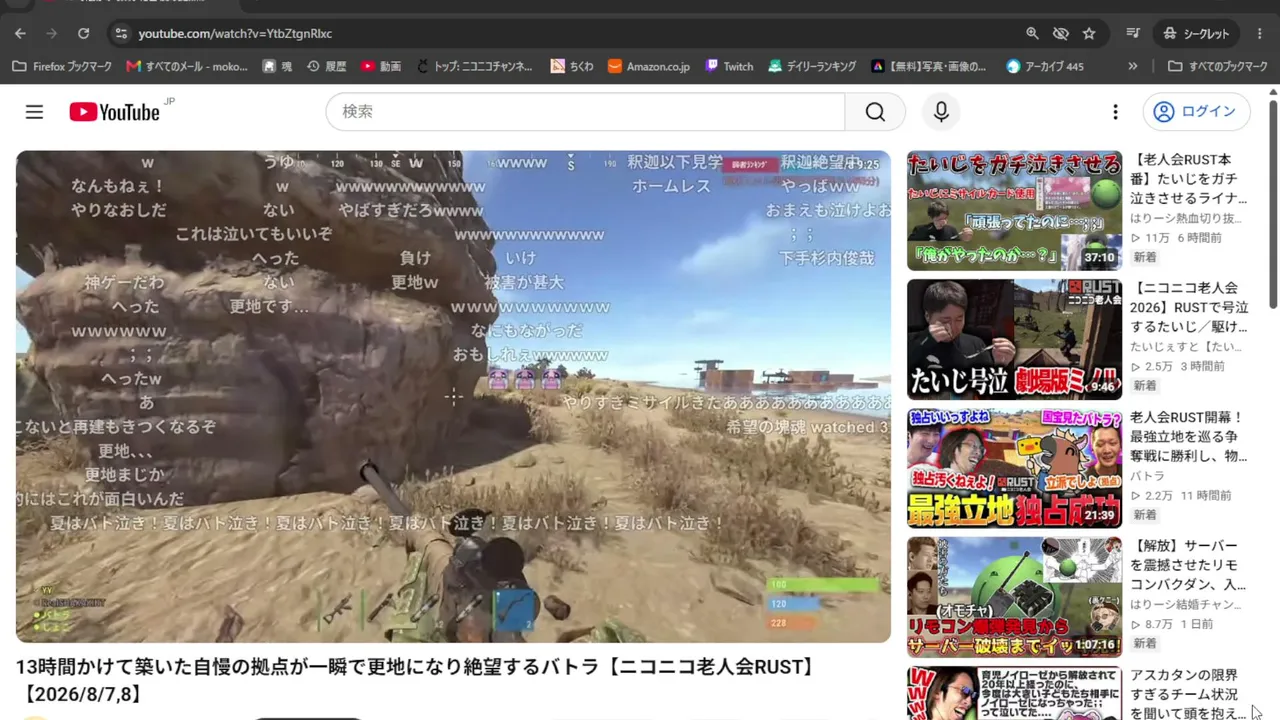1280x720 pixels.
Task: Click the video title about バトラ
Action: coord(416,679)
